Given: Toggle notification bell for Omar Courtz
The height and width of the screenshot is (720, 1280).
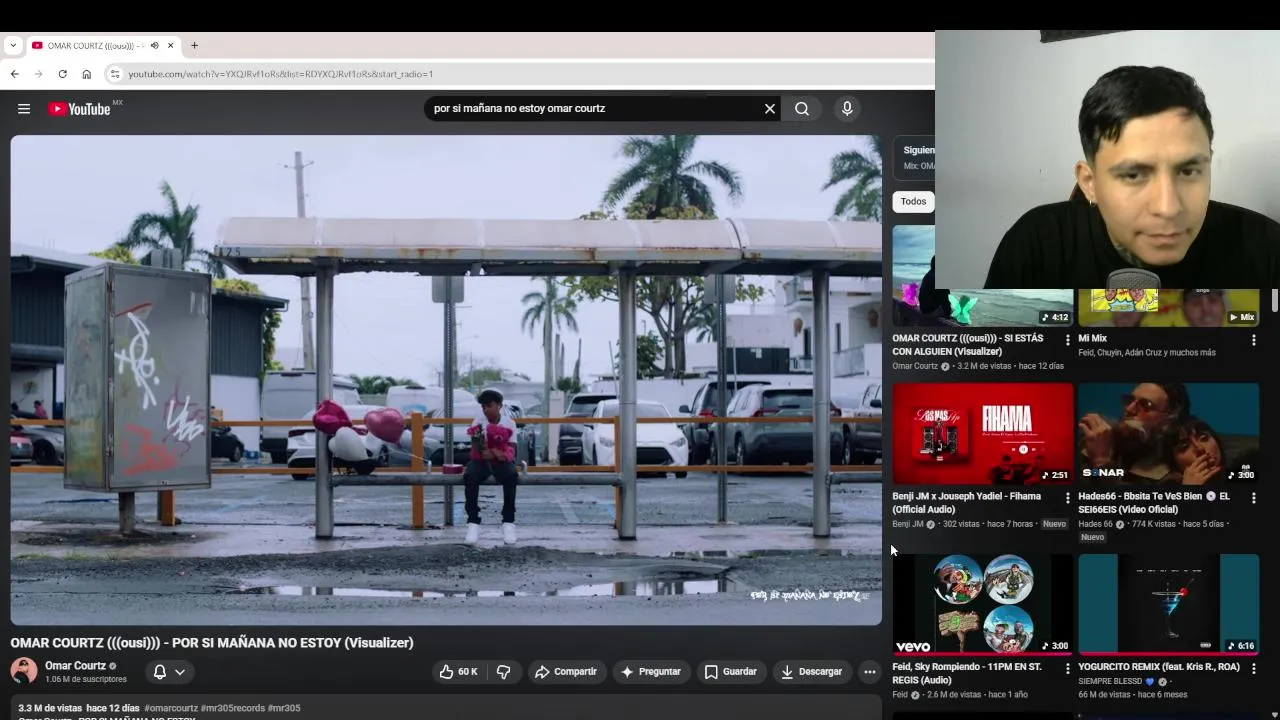Looking at the screenshot, I should click(x=159, y=672).
